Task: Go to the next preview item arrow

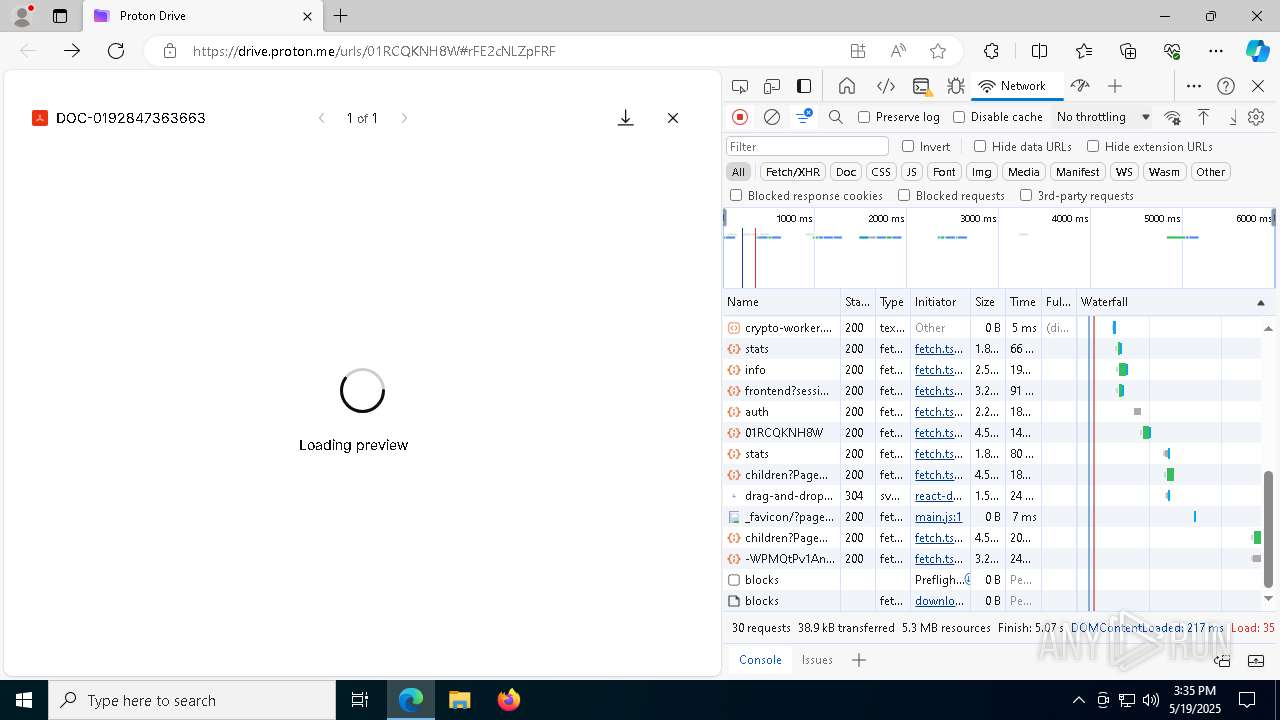Action: [404, 118]
